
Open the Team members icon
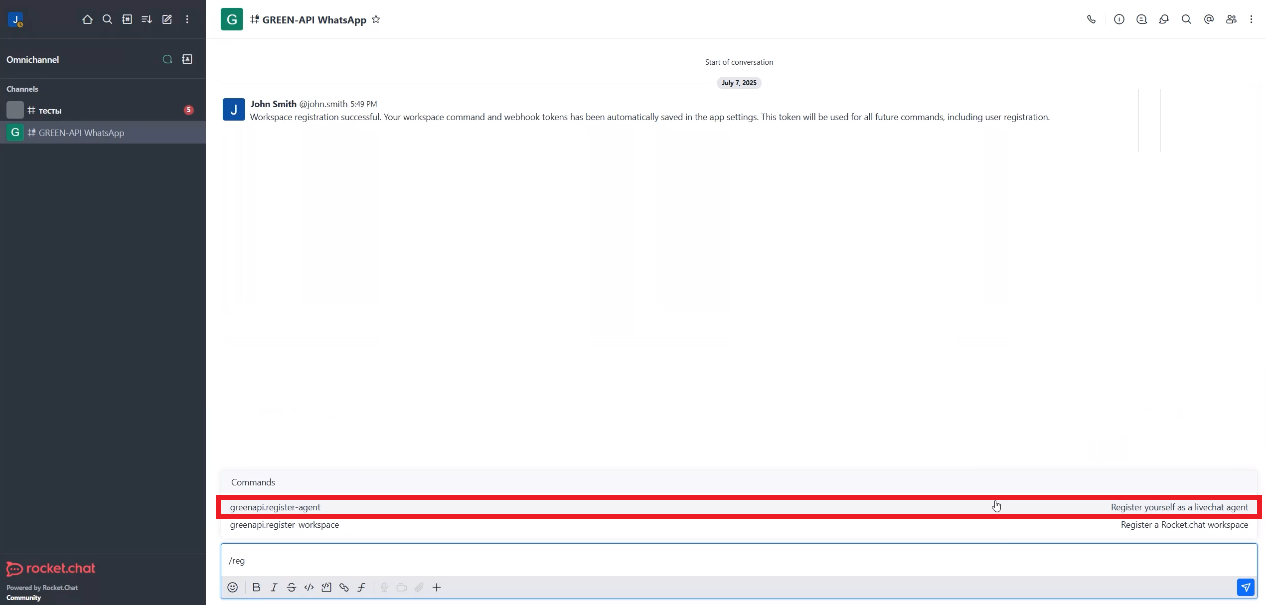click(x=1231, y=19)
